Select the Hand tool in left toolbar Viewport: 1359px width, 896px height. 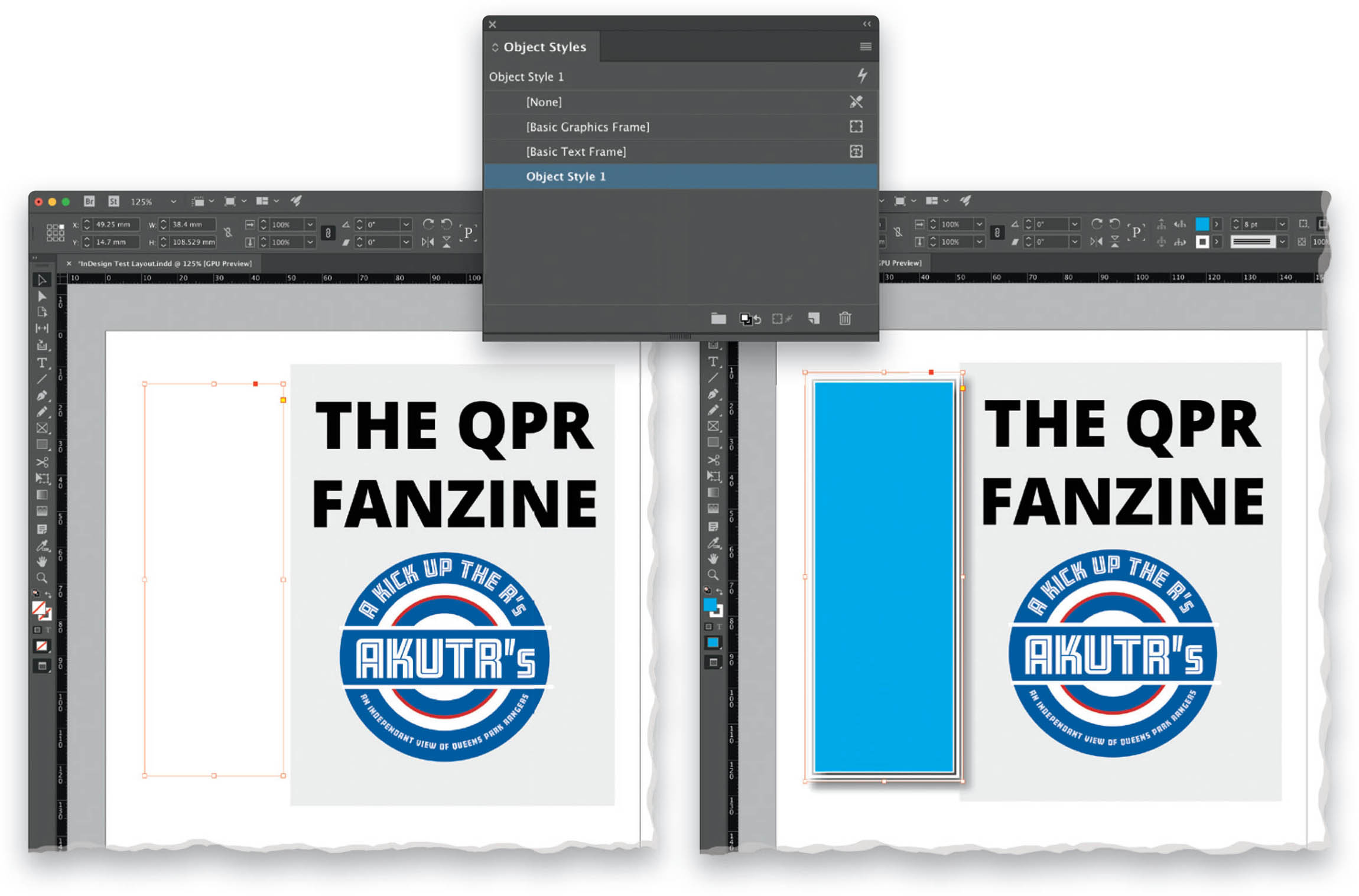[42, 561]
